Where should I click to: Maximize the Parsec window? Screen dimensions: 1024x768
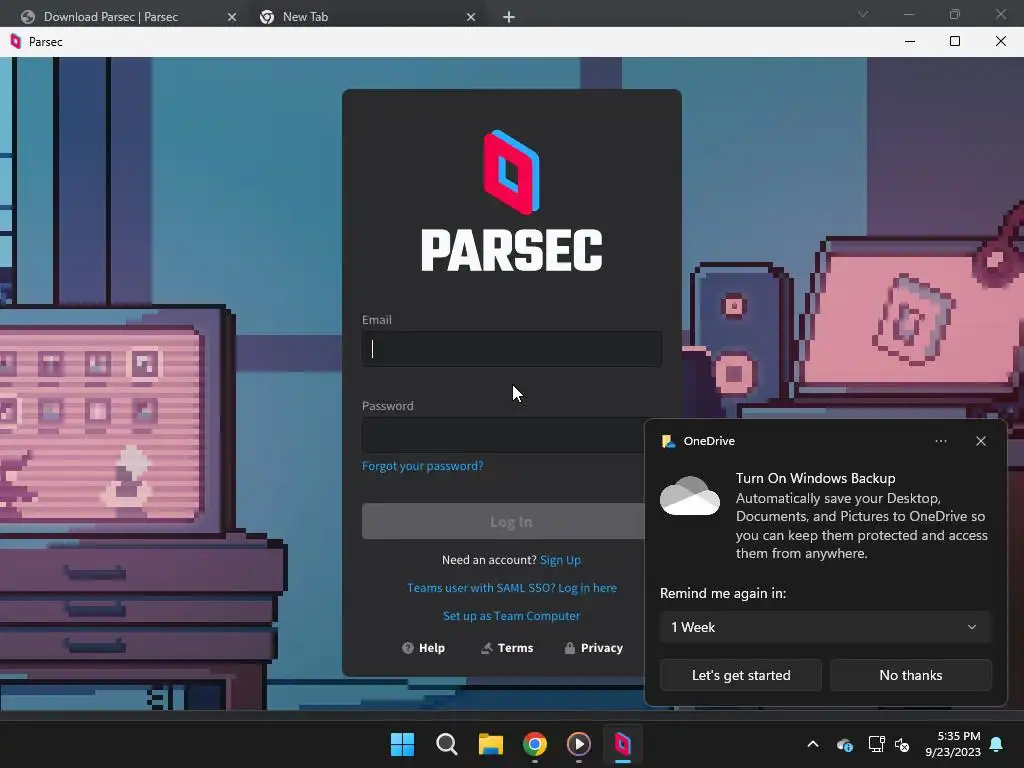pyautogui.click(x=955, y=41)
